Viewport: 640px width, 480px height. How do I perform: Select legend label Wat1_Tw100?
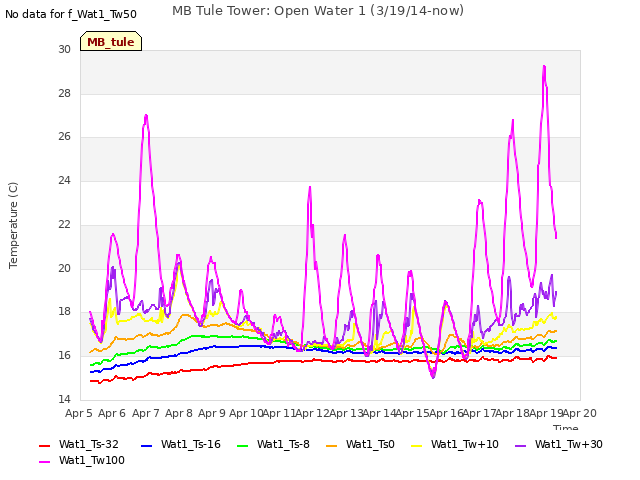click(x=92, y=460)
